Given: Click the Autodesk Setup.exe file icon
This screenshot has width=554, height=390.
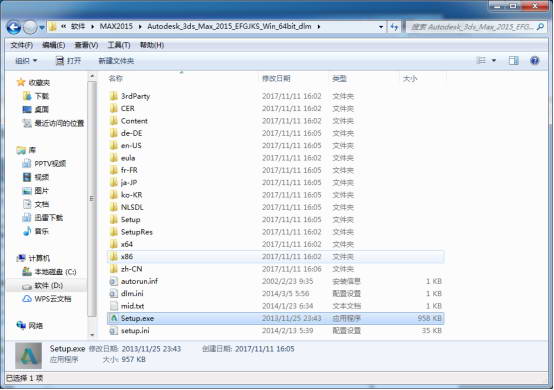Looking at the screenshot, I should pos(113,318).
